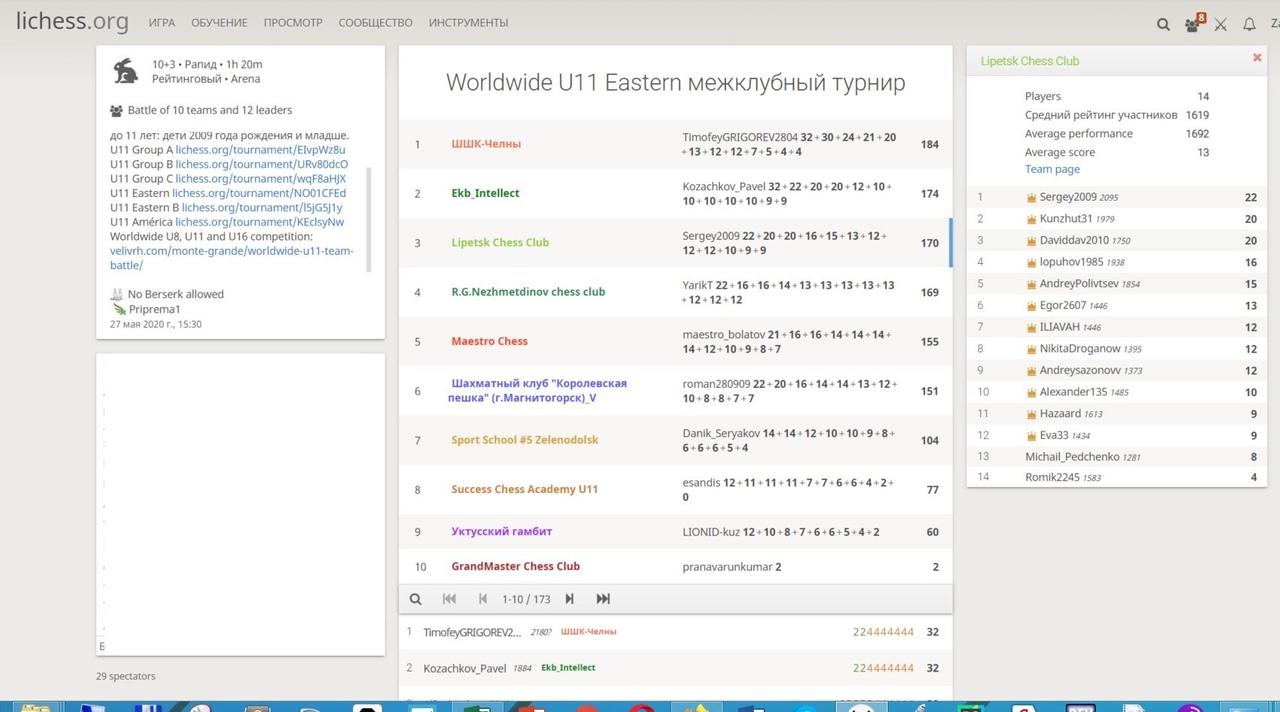Open U11 Group C tournament link
The image size is (1280, 712).
tap(261, 179)
